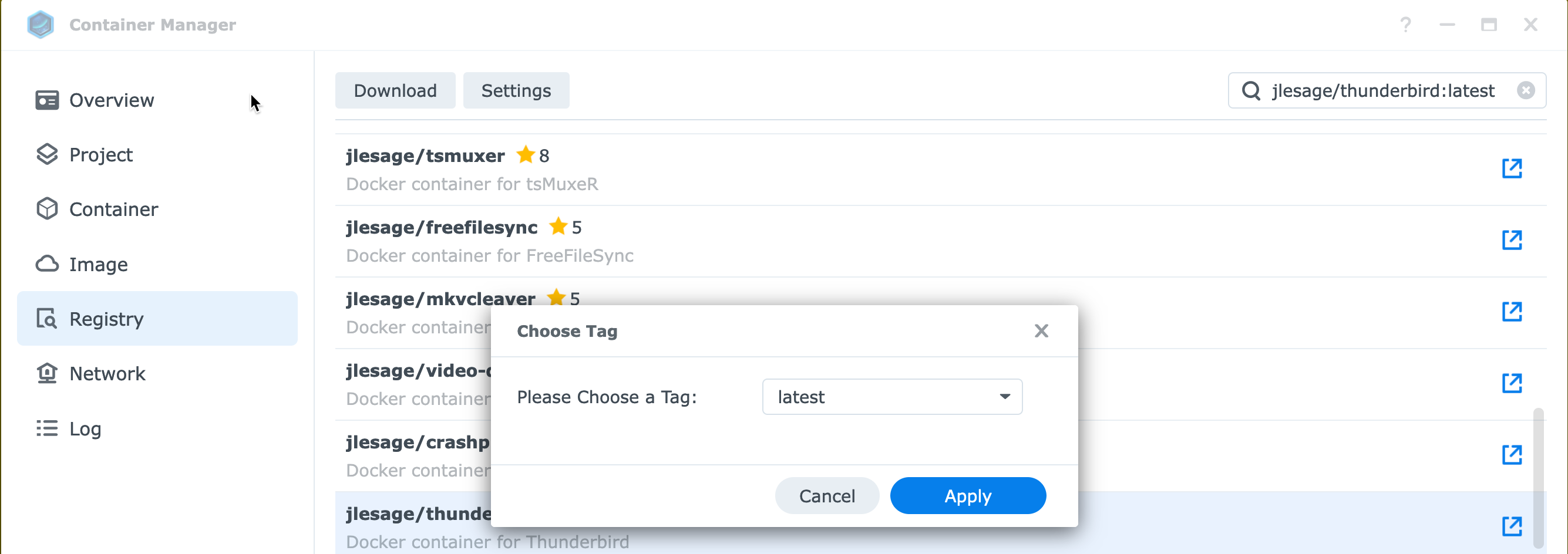This screenshot has width=1568, height=554.
Task: Apply the chosen tag
Action: (x=968, y=496)
